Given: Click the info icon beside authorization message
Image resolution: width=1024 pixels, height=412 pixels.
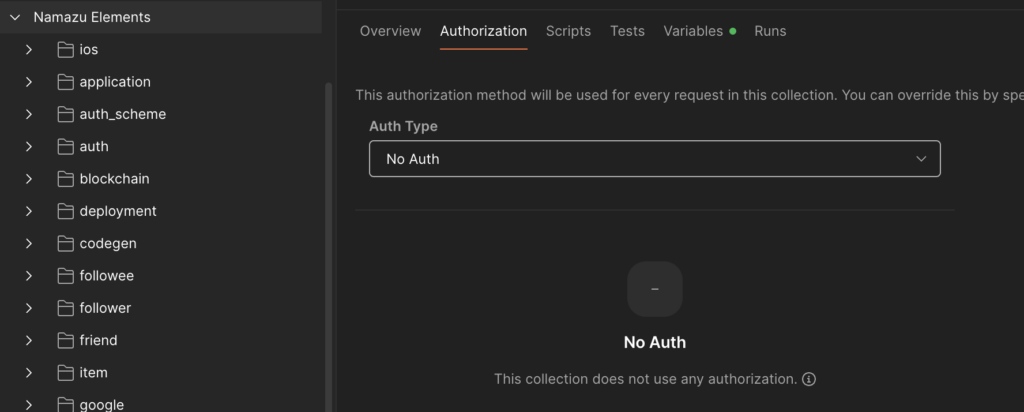Looking at the screenshot, I should point(809,379).
